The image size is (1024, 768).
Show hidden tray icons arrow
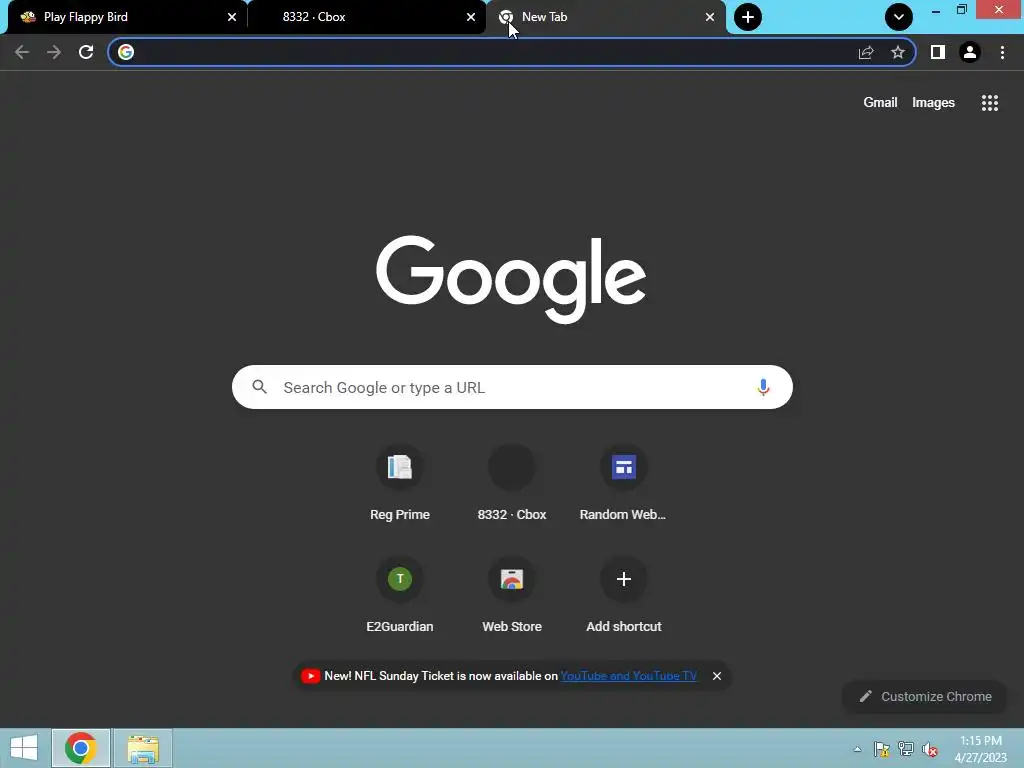click(x=857, y=749)
